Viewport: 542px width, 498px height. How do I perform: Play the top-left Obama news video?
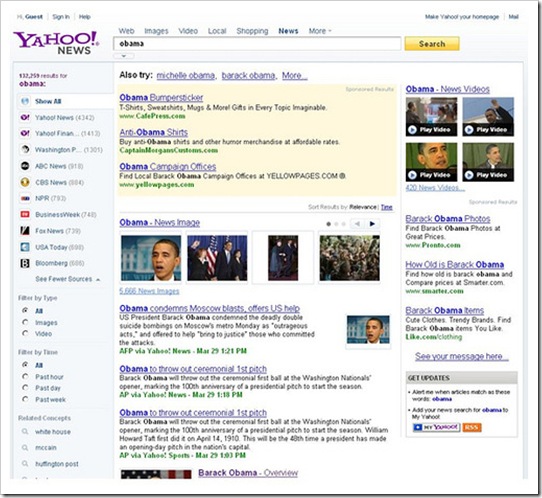click(x=431, y=117)
